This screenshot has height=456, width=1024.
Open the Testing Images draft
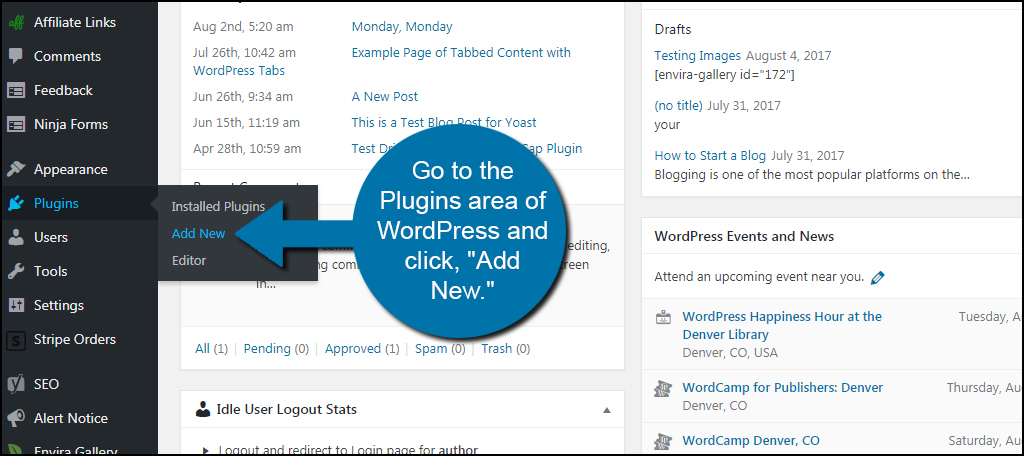697,56
